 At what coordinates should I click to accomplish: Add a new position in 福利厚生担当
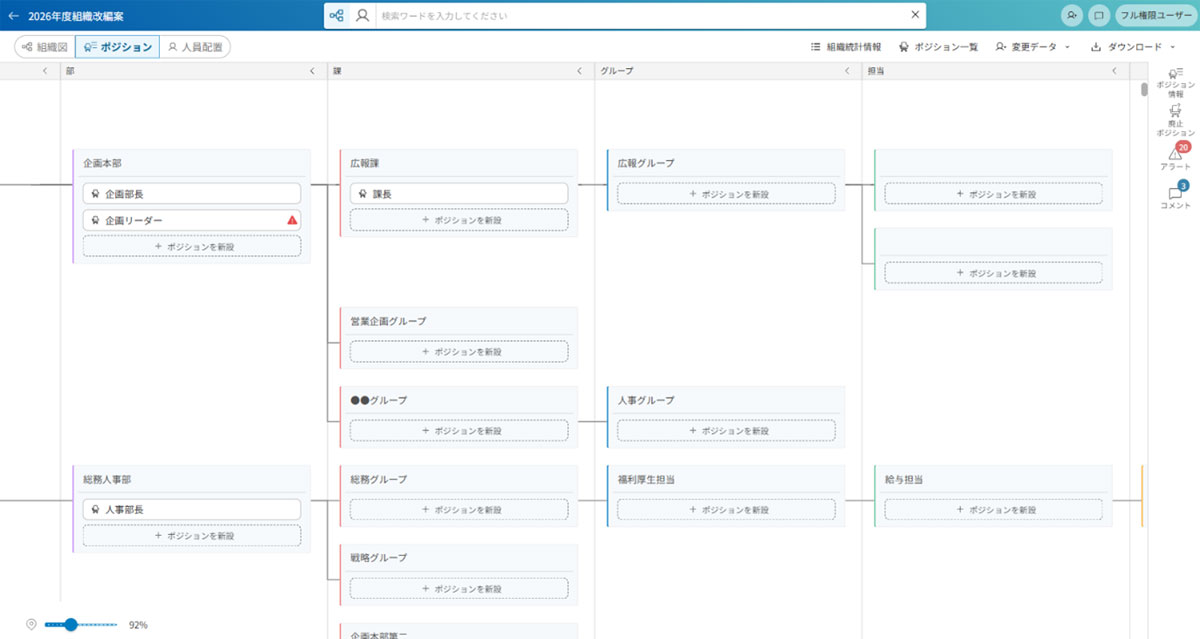(726, 510)
